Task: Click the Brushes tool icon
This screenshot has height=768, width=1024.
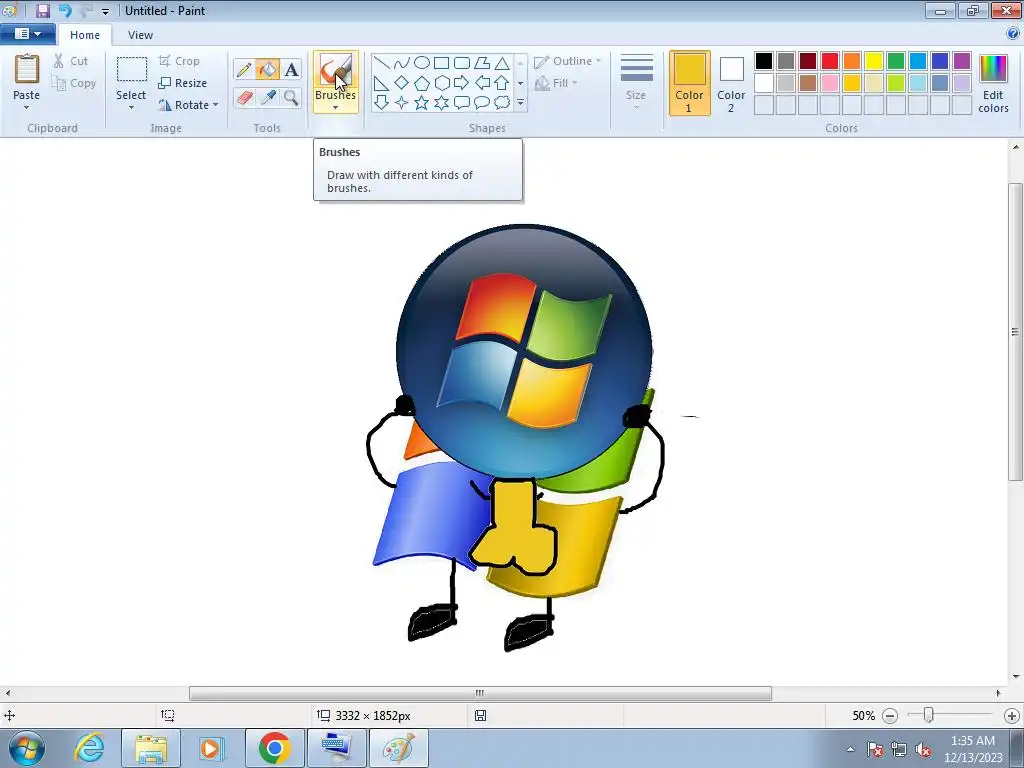Action: point(335,70)
